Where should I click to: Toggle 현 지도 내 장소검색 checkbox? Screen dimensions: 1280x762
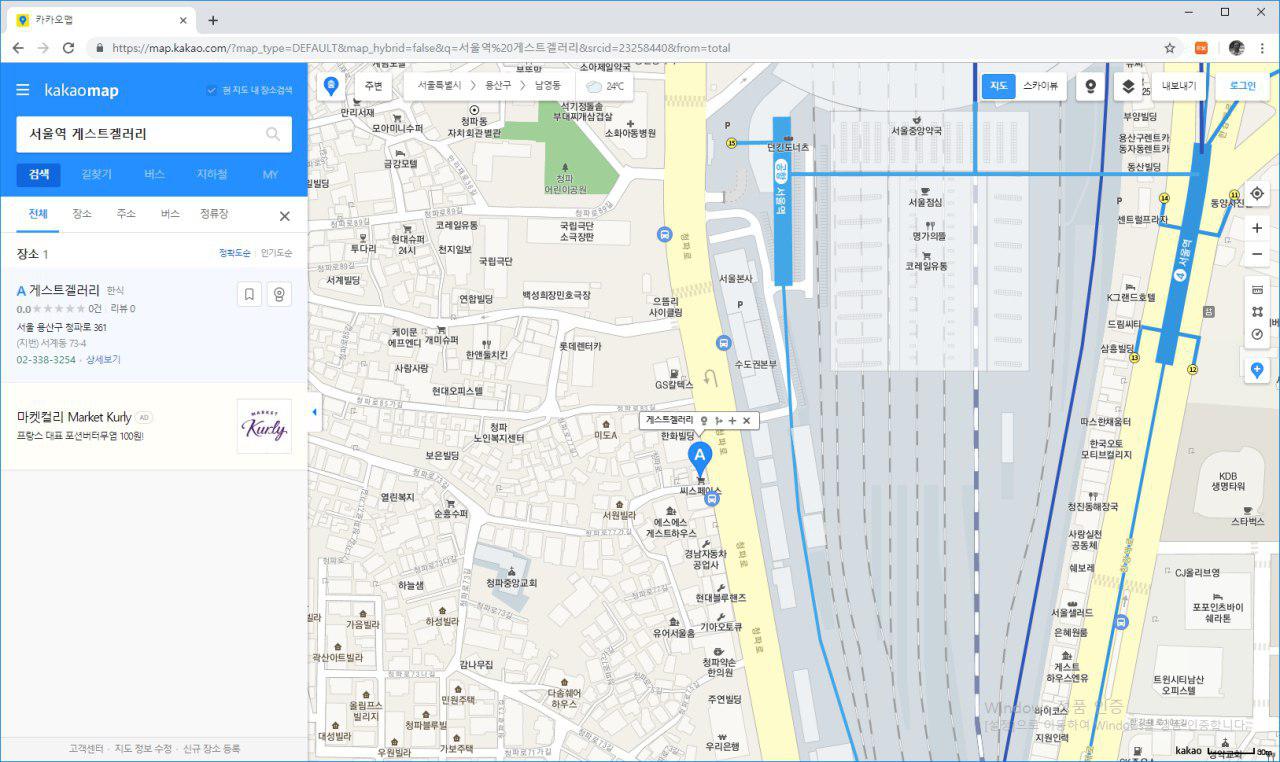click(x=211, y=90)
